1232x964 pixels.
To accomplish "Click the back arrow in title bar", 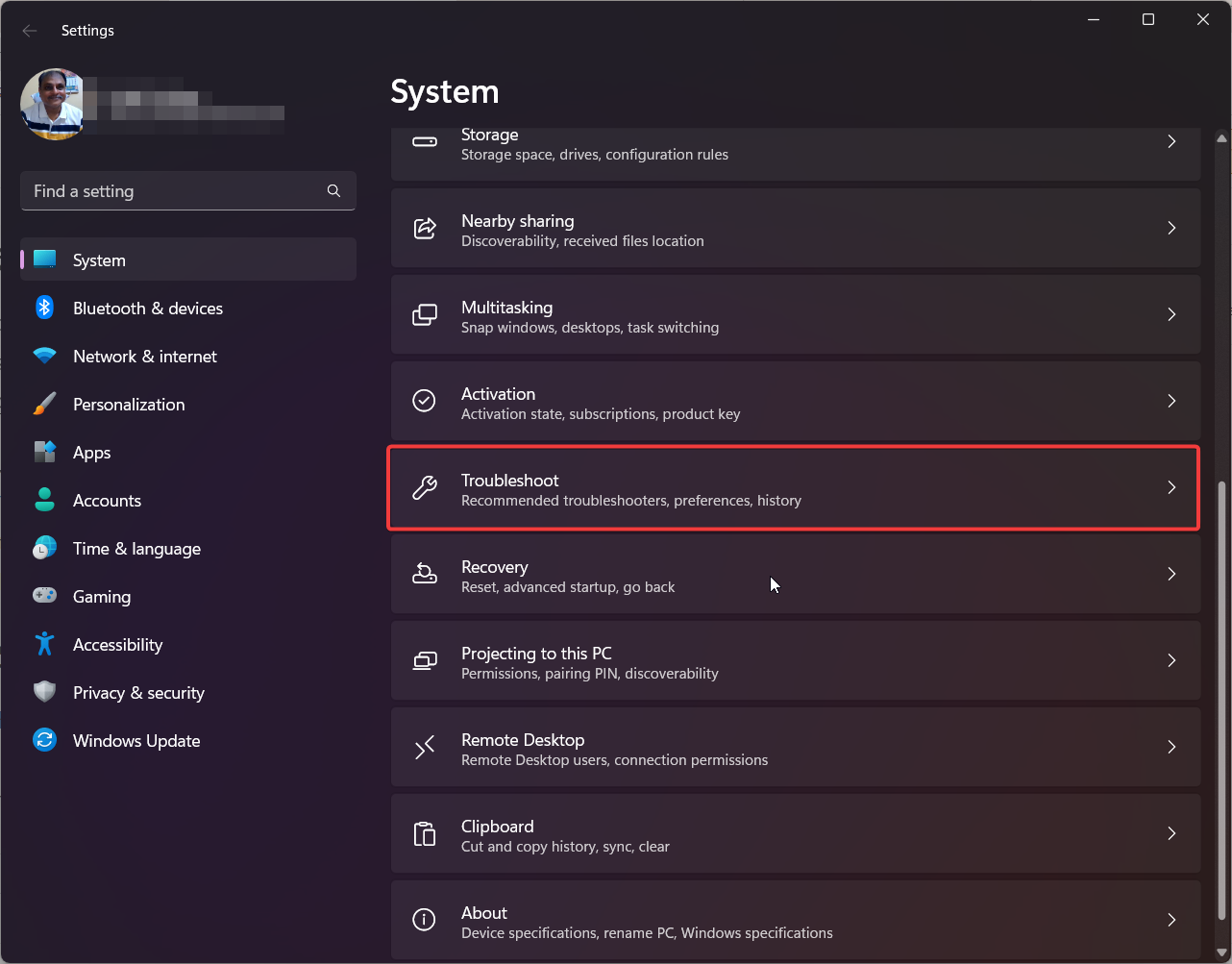I will 30,31.
